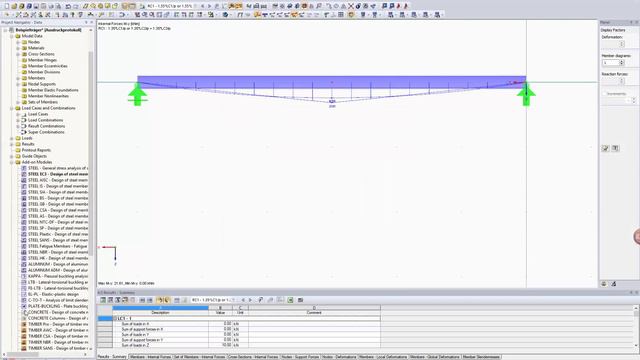Screen dimensions: 640x360
Task: Click the left icon button under the Panel factors
Action: tap(605, 148)
